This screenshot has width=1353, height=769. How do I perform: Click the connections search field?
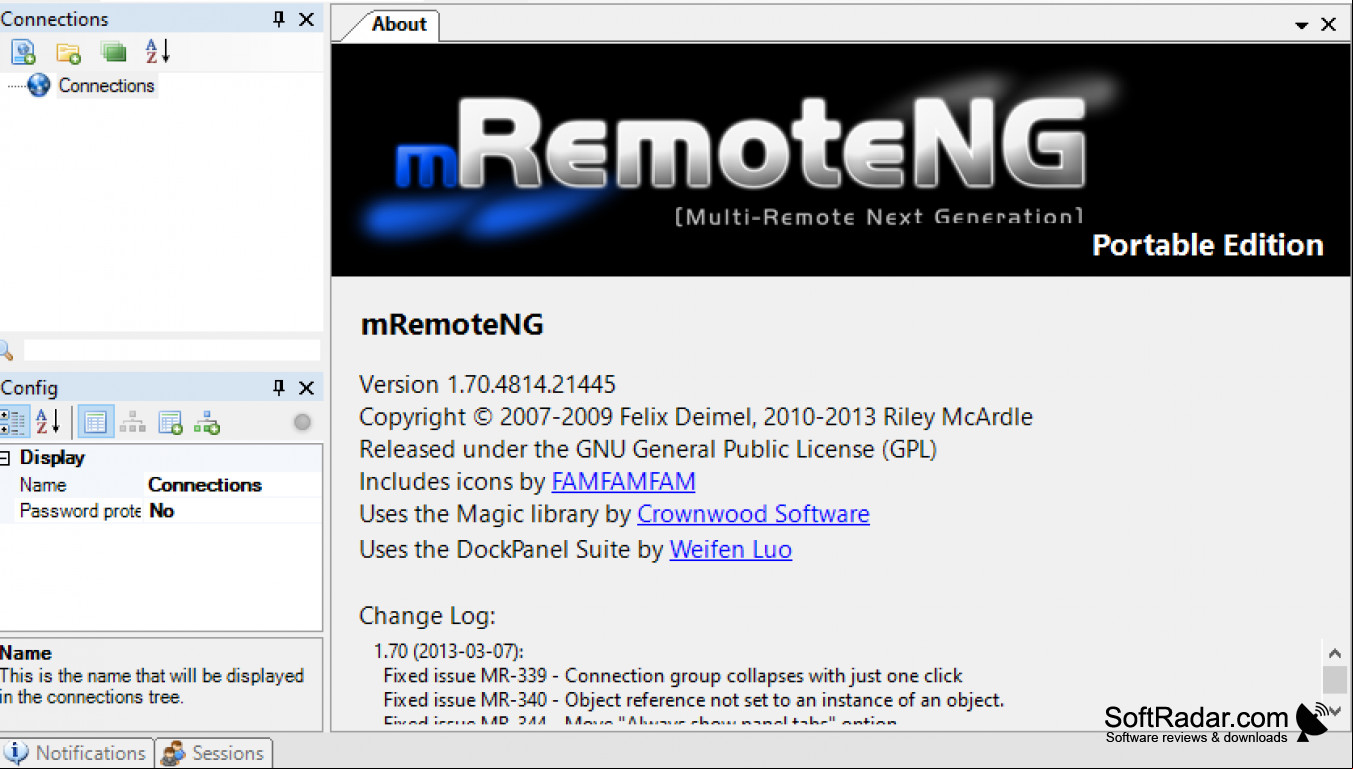171,350
